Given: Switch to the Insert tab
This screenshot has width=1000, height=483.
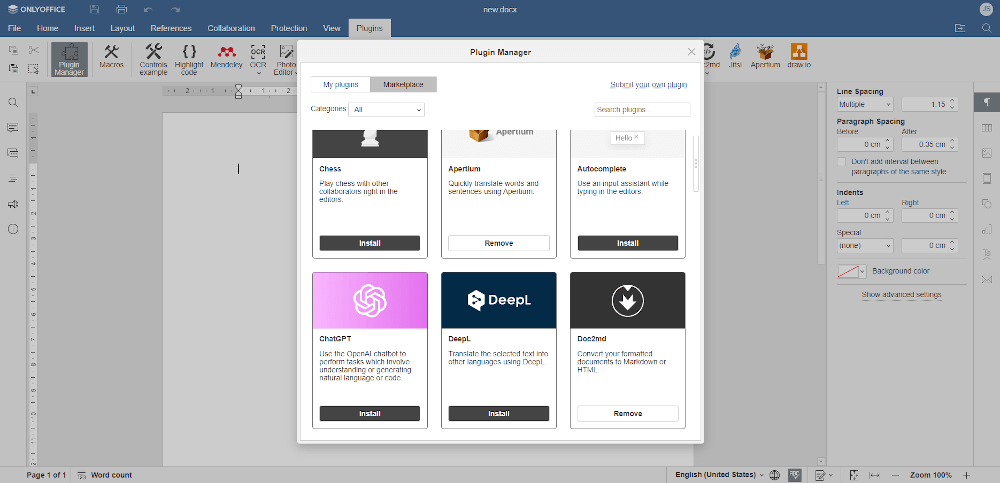Looking at the screenshot, I should pyautogui.click(x=84, y=28).
